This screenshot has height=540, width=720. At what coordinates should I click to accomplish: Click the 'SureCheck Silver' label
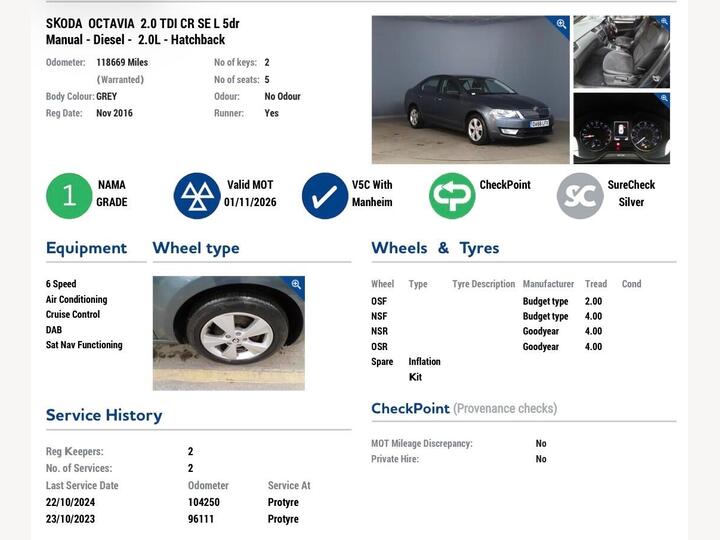click(631, 193)
